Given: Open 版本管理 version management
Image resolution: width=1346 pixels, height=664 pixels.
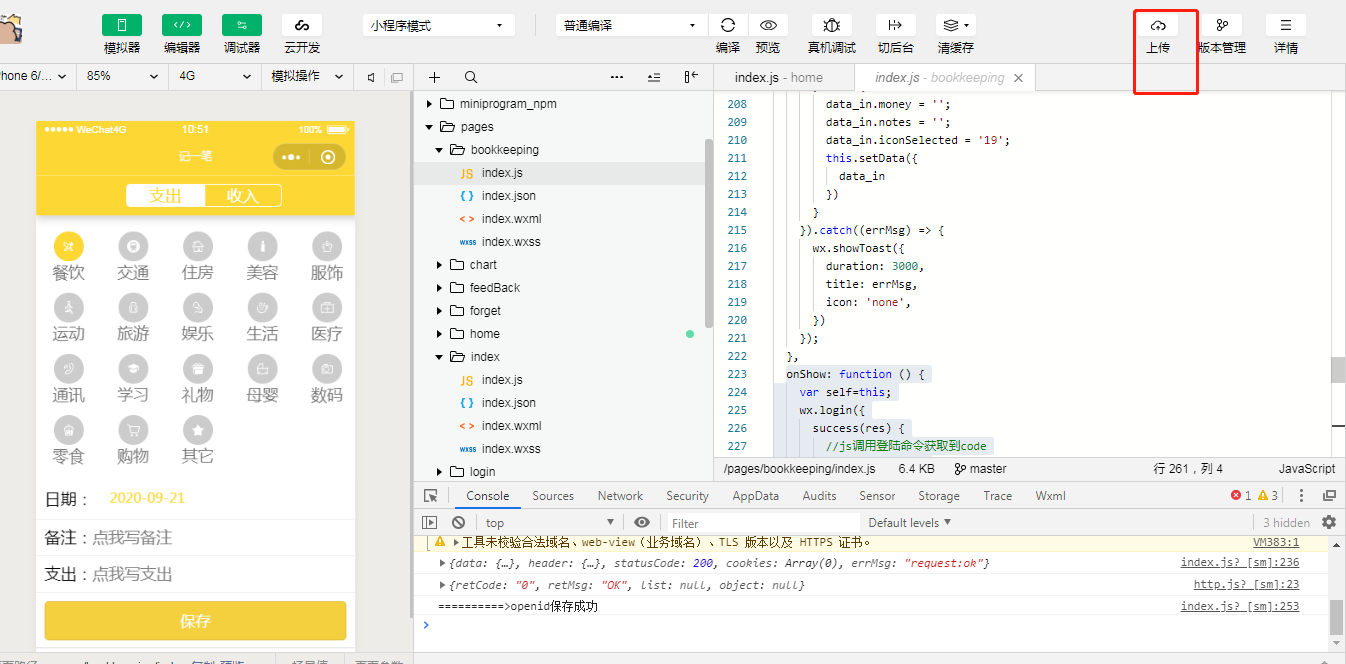Looking at the screenshot, I should pos(1222,25).
